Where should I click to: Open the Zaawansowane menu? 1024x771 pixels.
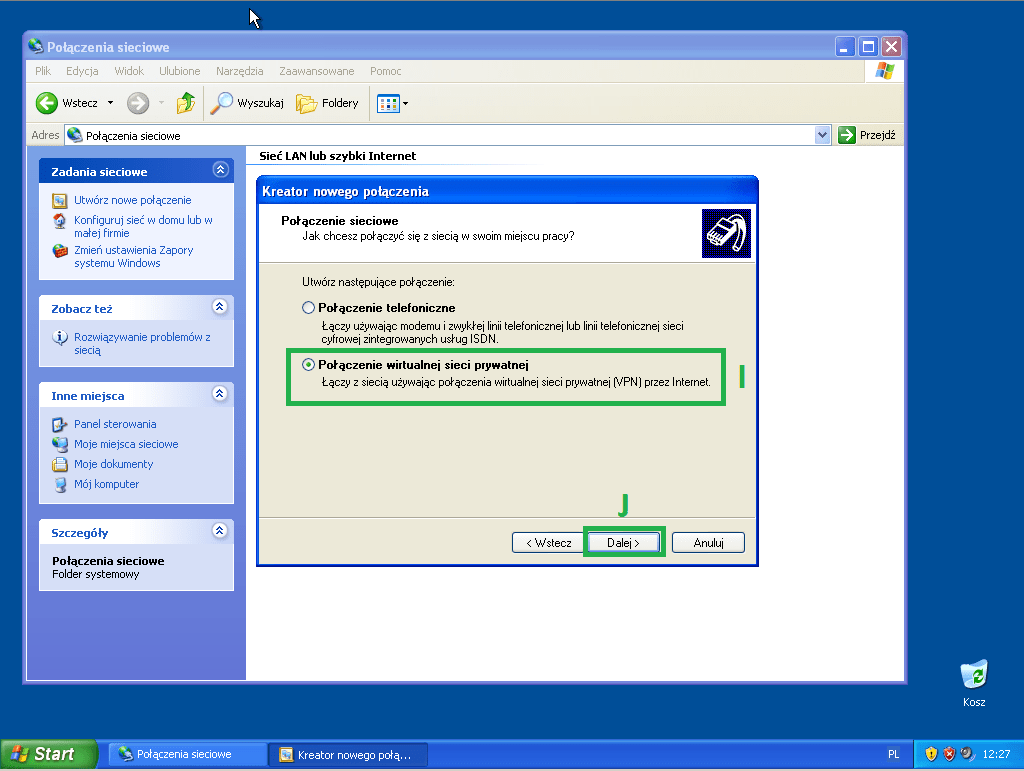coord(317,71)
